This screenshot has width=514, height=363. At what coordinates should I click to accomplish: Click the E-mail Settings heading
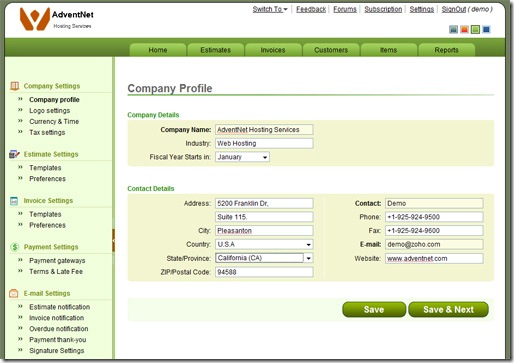[47, 293]
